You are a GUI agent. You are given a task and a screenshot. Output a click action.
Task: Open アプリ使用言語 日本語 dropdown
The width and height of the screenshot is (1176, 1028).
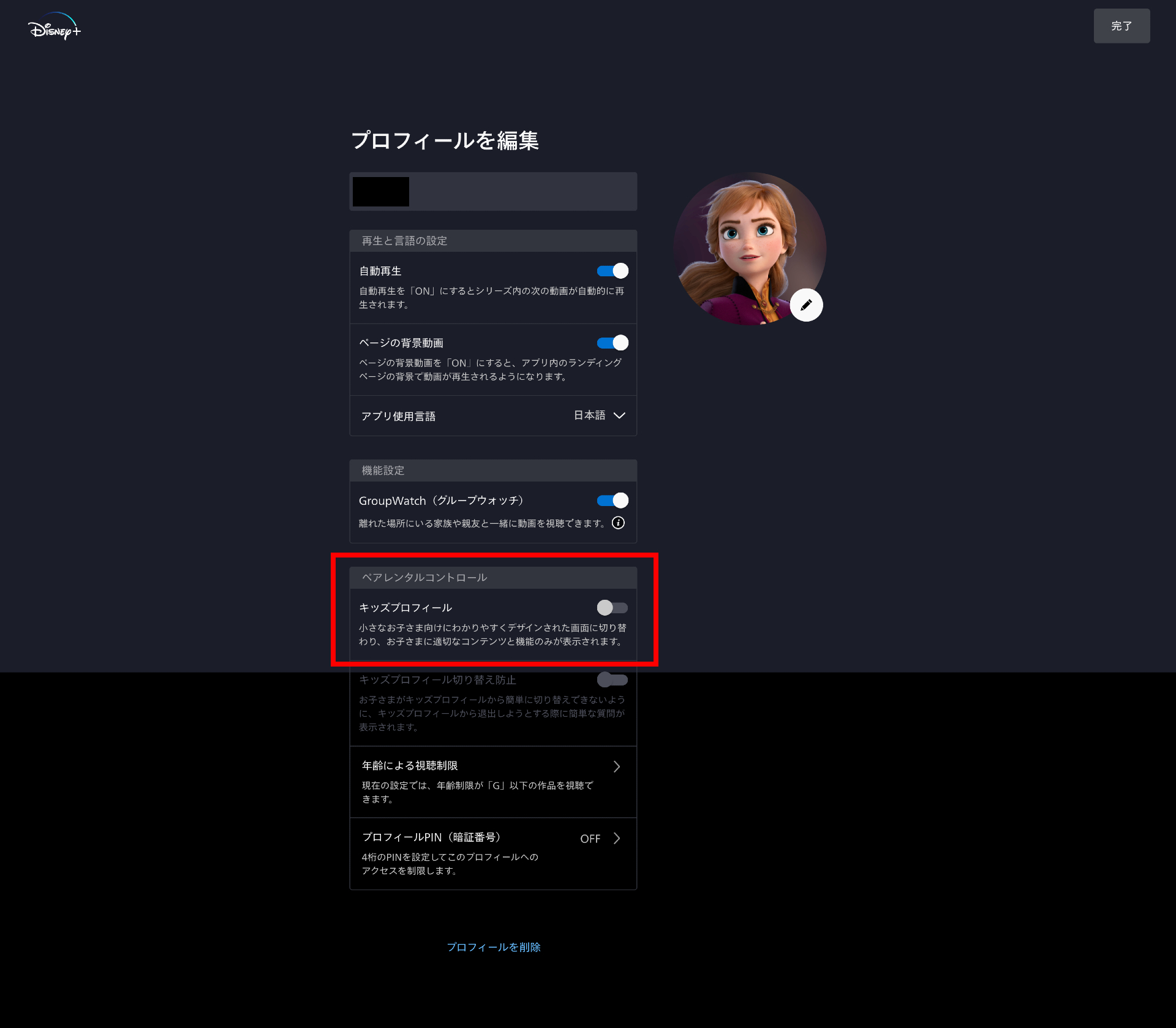(x=600, y=415)
